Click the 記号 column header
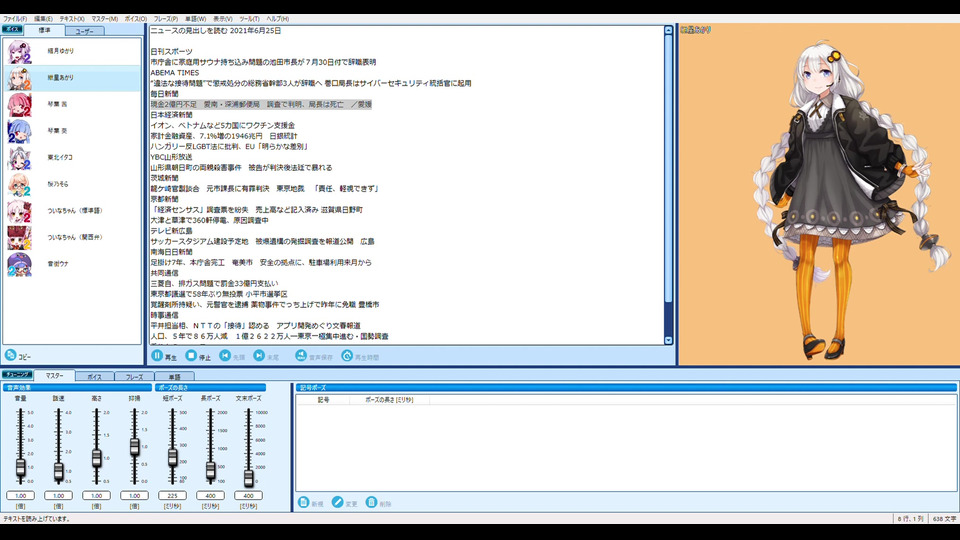 (x=323, y=400)
